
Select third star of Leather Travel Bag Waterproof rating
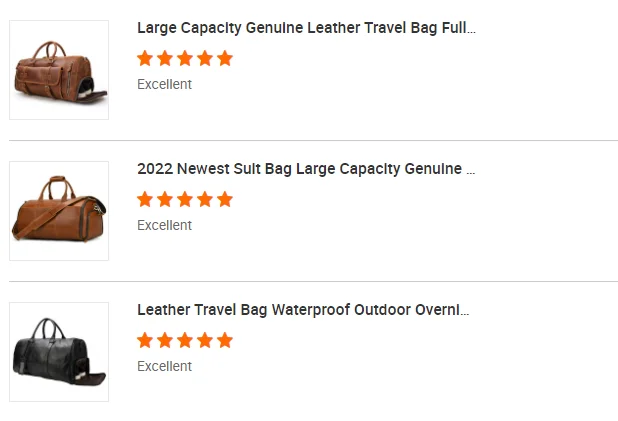[x=185, y=340]
